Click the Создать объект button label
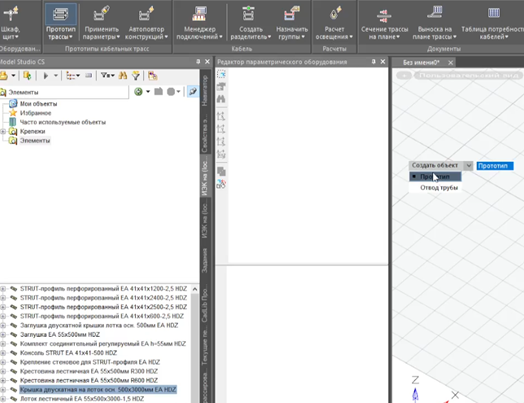Viewport: 524px width, 403px height. tap(435, 165)
